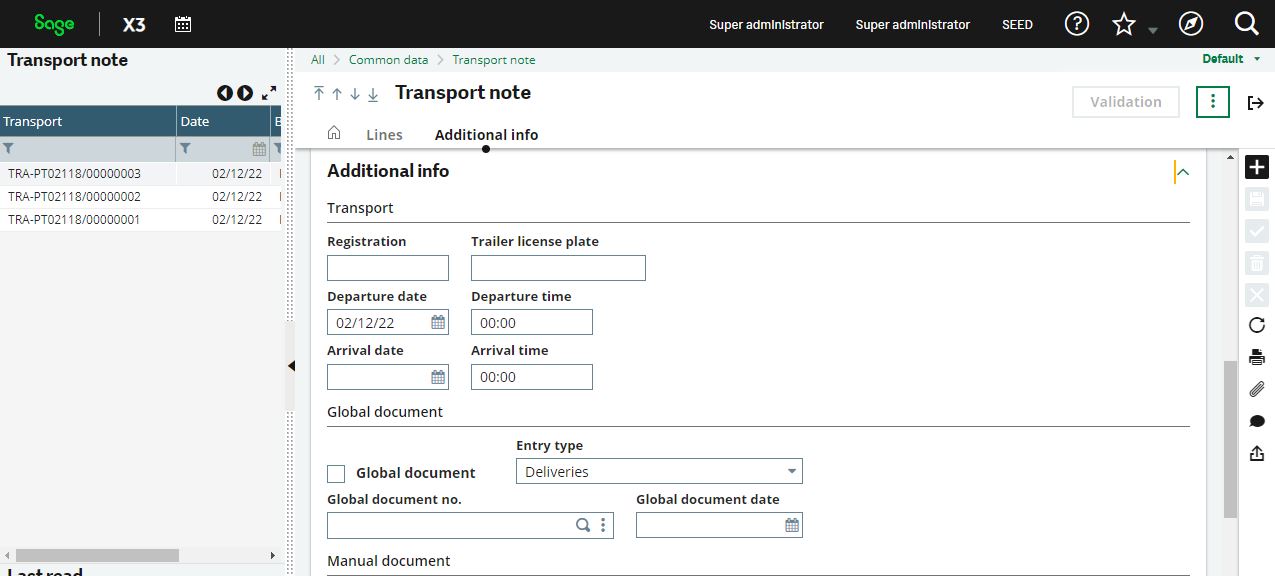
Task: Switch to the Lines tab
Action: coord(385,134)
